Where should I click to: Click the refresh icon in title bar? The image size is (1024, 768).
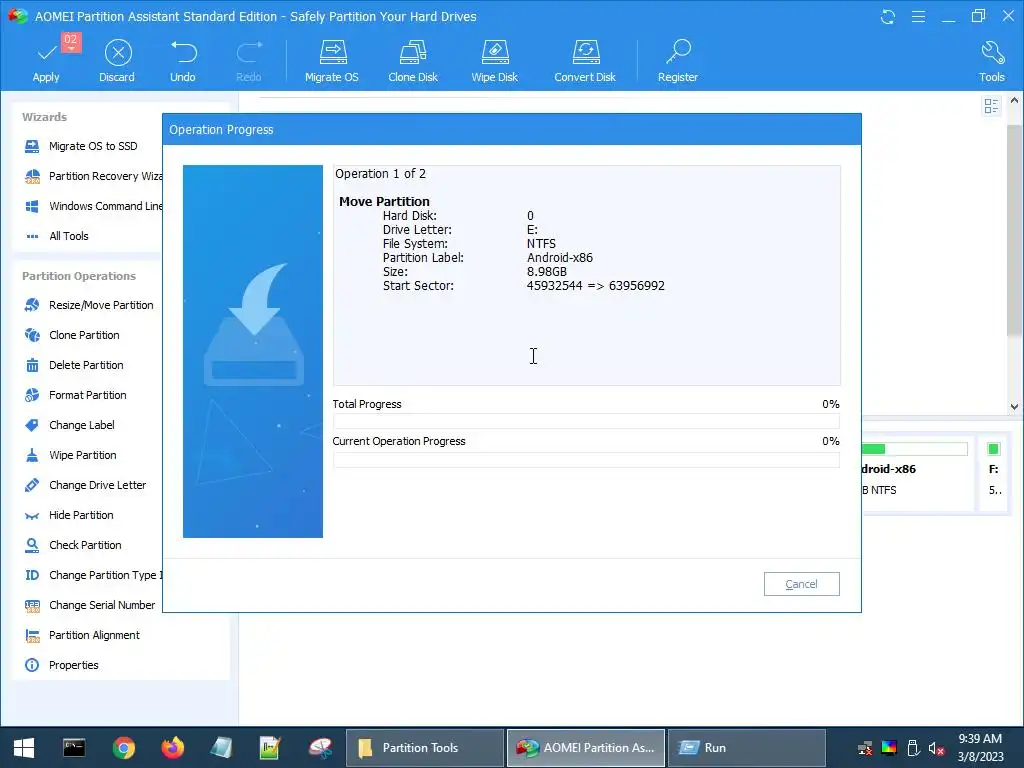point(888,16)
